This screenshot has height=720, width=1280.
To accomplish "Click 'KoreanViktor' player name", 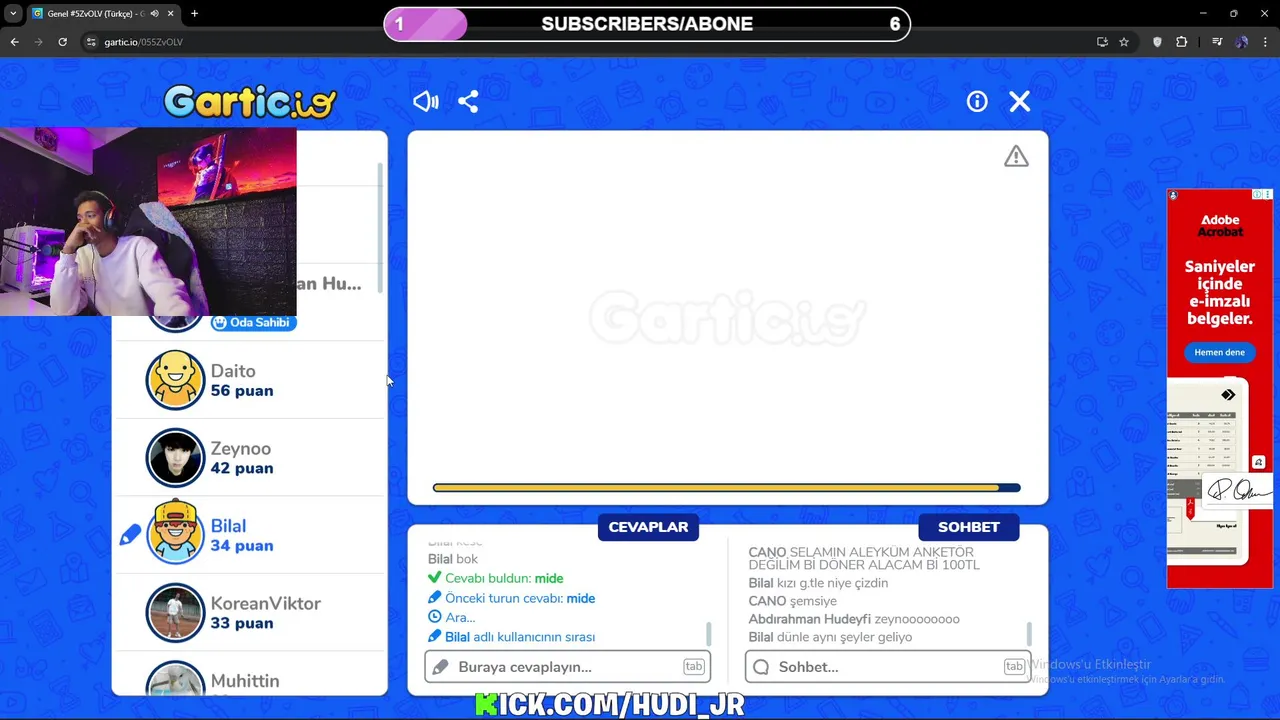I will pyautogui.click(x=265, y=604).
